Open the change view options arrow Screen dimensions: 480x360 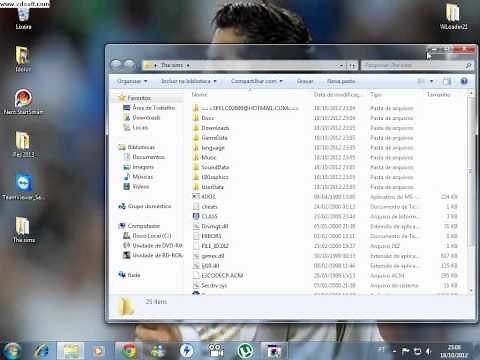pyautogui.click(x=431, y=81)
